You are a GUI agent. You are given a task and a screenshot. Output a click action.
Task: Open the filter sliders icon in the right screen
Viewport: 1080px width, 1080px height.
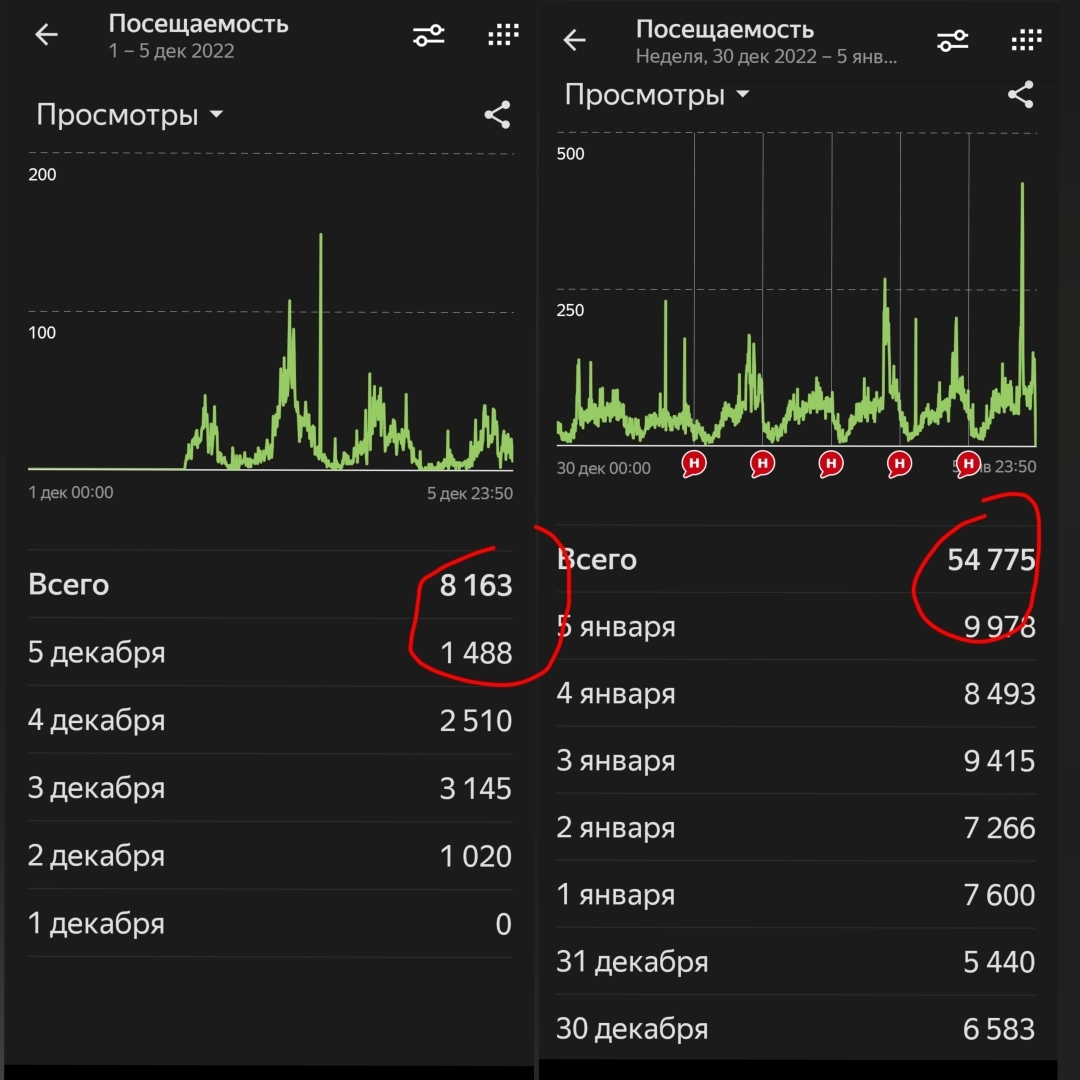point(952,41)
